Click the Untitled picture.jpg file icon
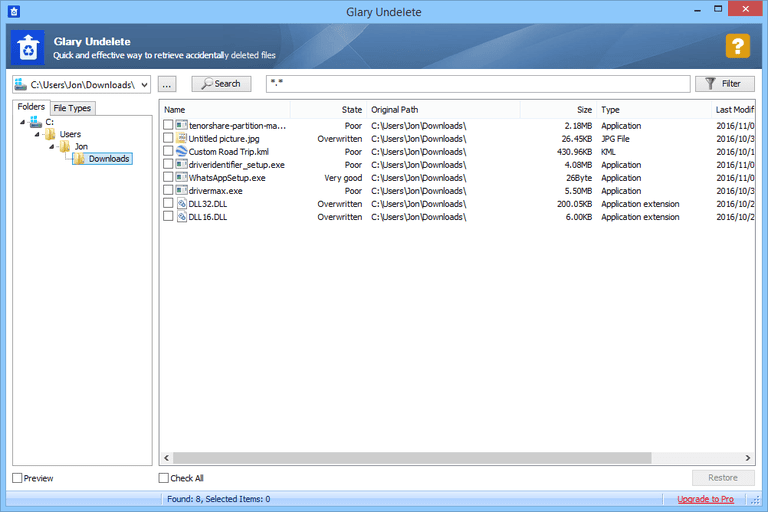768x512 pixels. click(181, 138)
